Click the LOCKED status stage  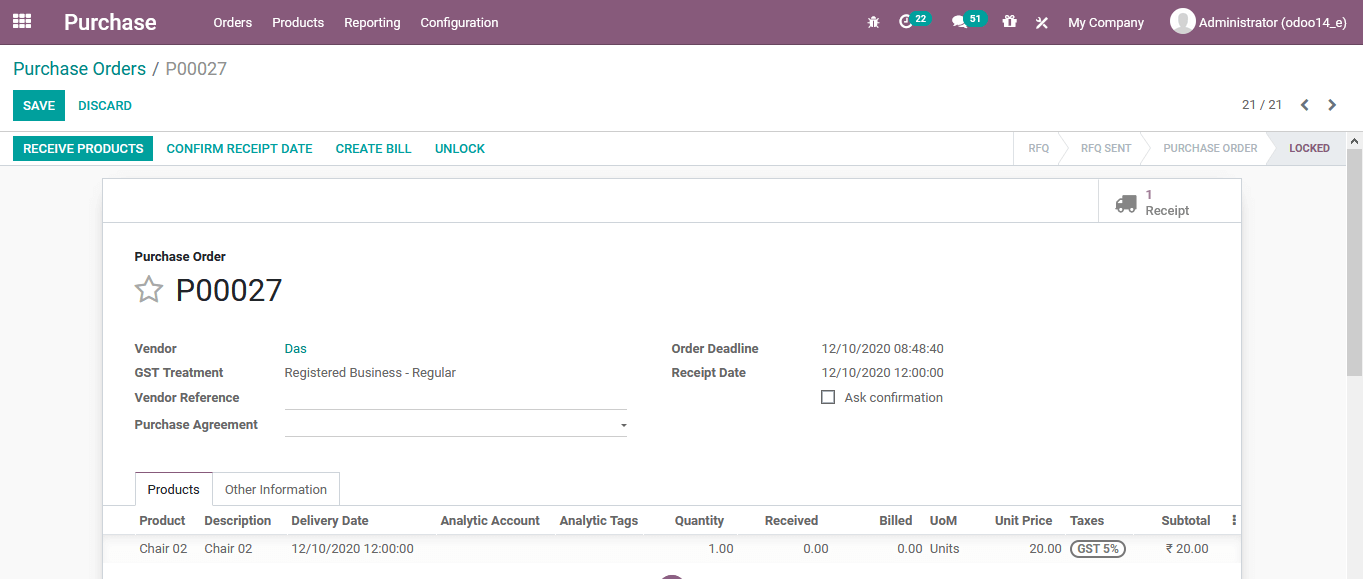[x=1309, y=148]
